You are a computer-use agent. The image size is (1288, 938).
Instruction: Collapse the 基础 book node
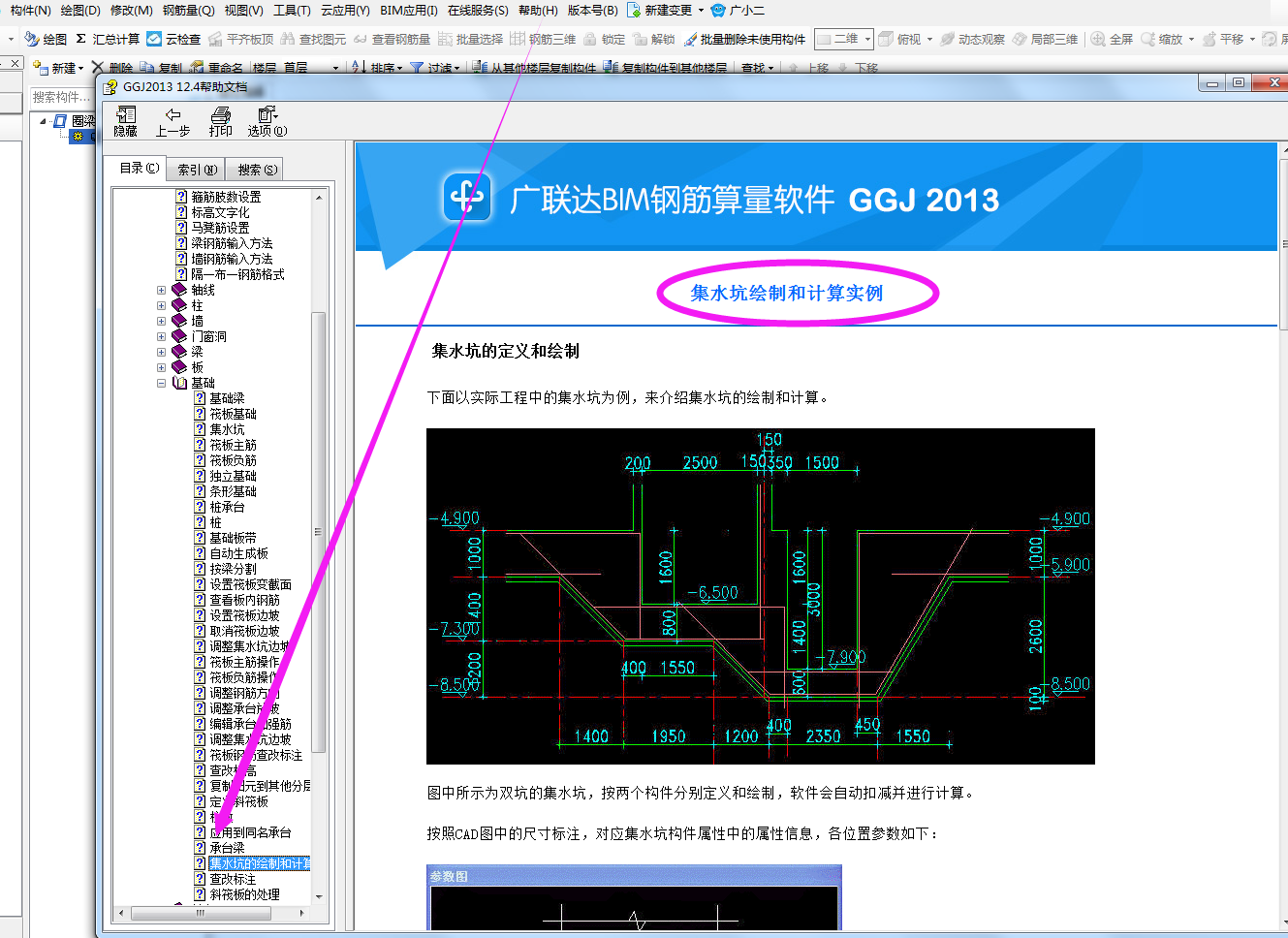[161, 383]
